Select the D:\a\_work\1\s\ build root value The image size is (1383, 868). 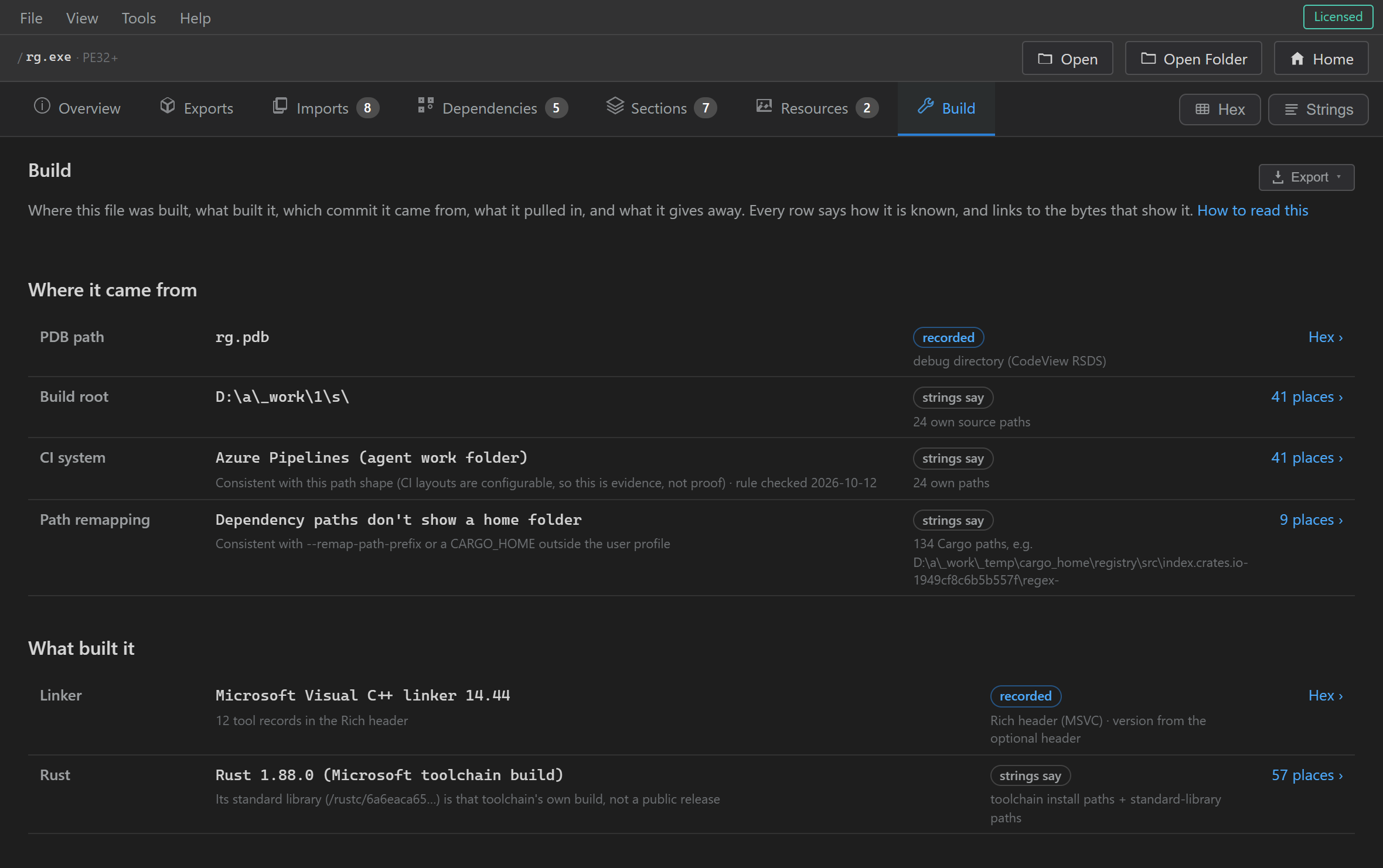click(282, 397)
